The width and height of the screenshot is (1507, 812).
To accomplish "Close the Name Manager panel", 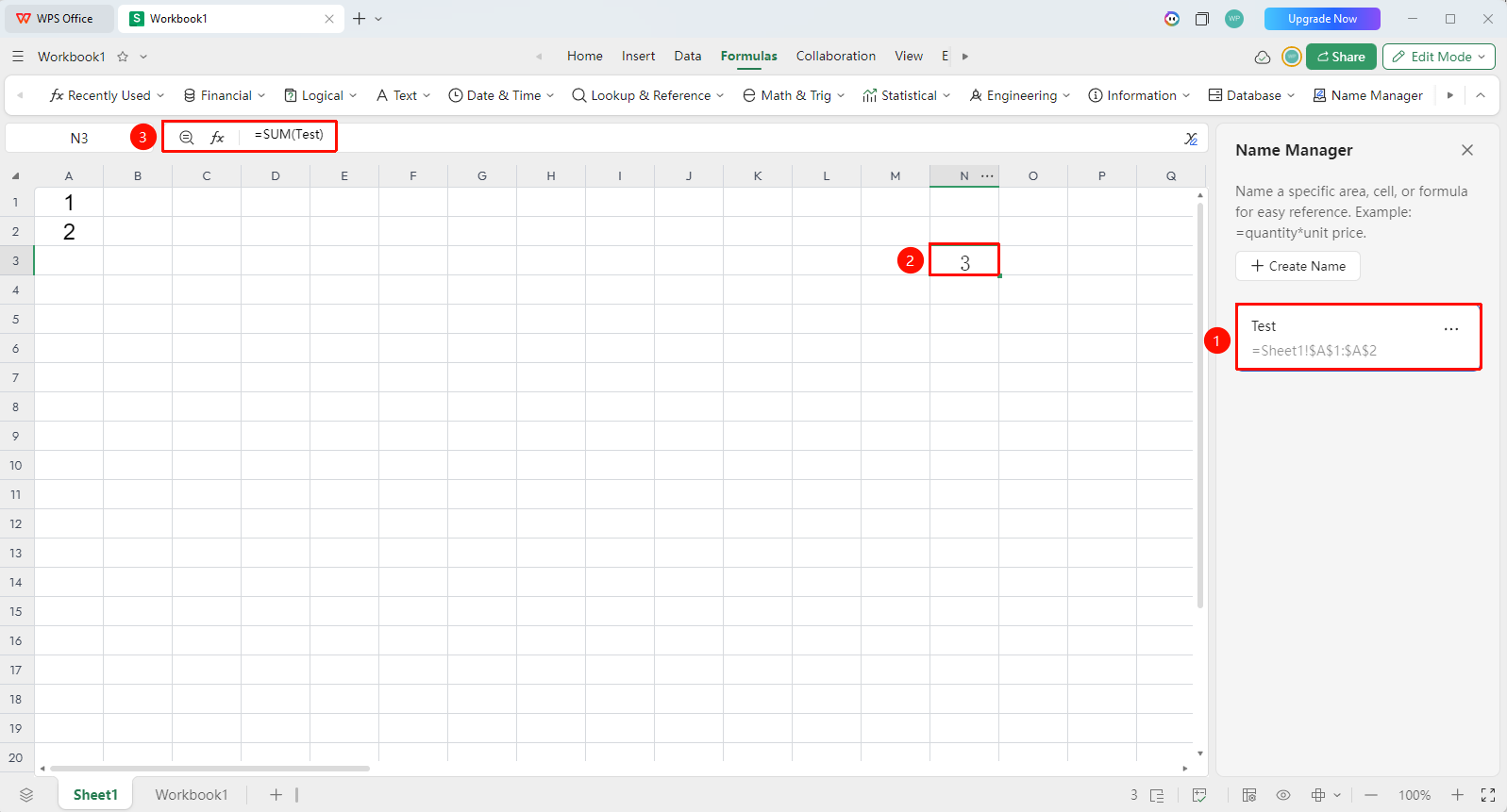I will (1467, 150).
